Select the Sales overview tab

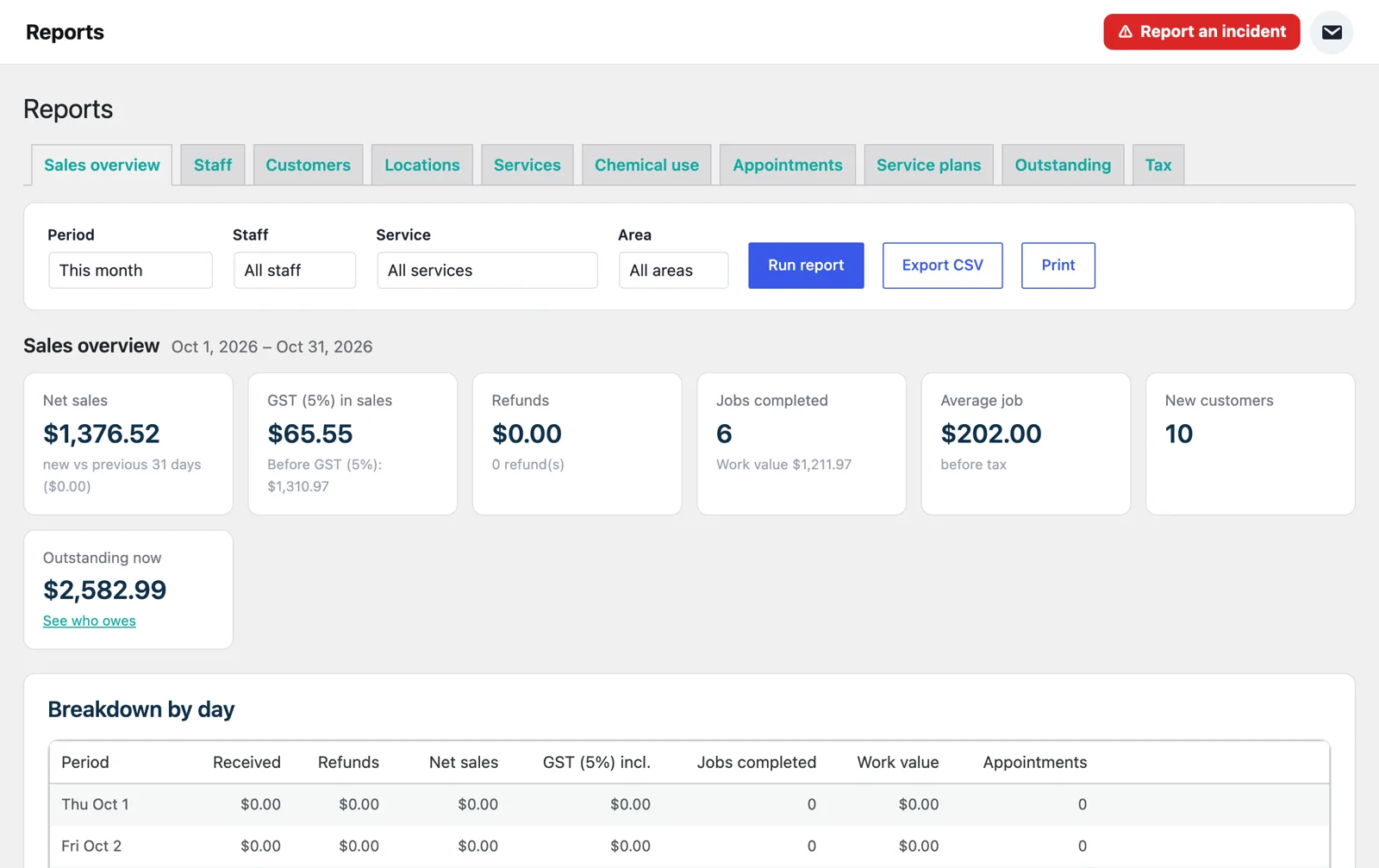102,165
